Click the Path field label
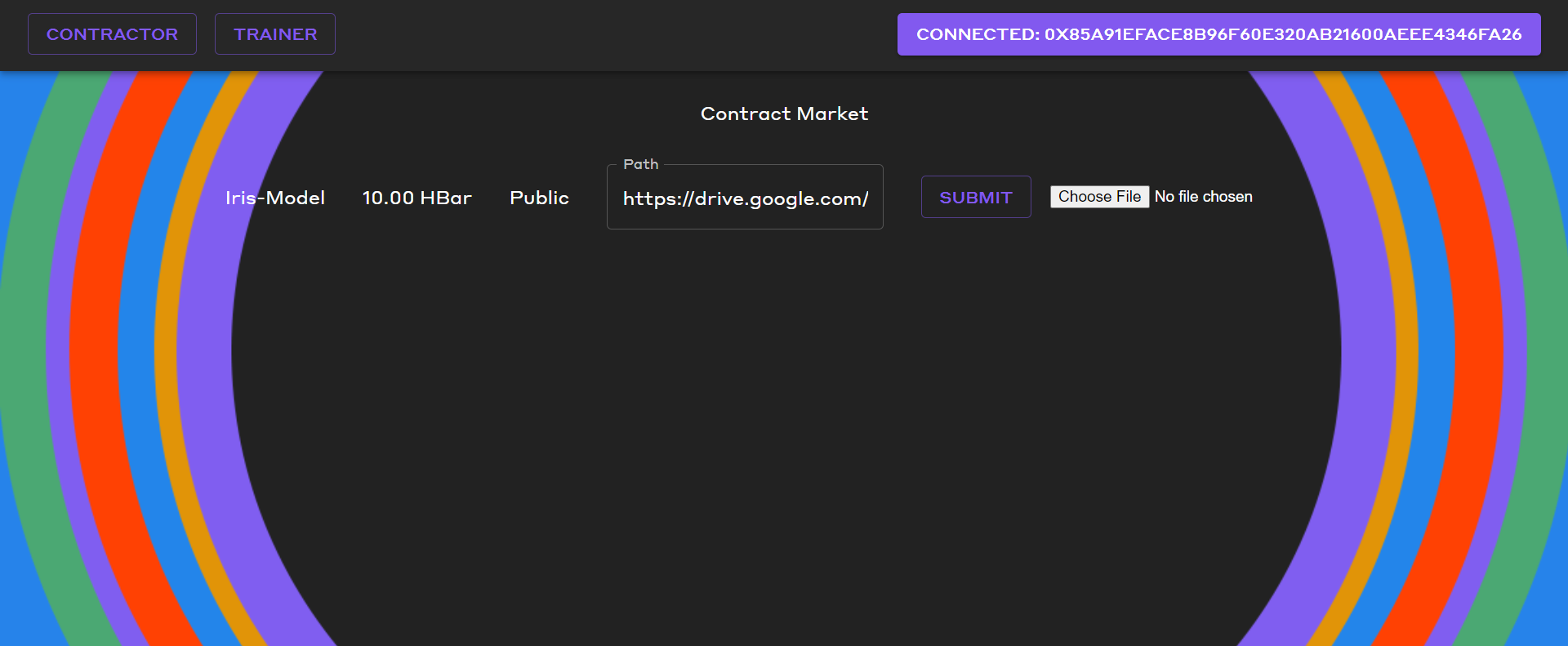 [x=640, y=164]
